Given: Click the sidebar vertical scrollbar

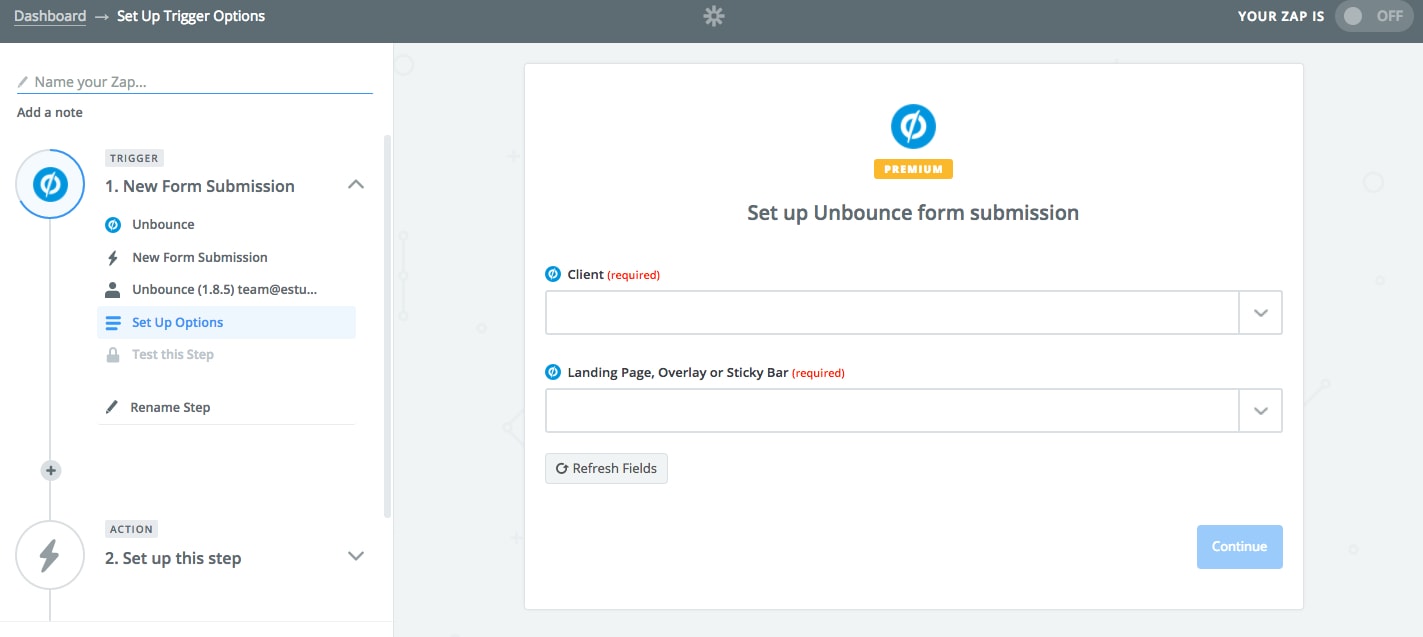Looking at the screenshot, I should tap(388, 325).
